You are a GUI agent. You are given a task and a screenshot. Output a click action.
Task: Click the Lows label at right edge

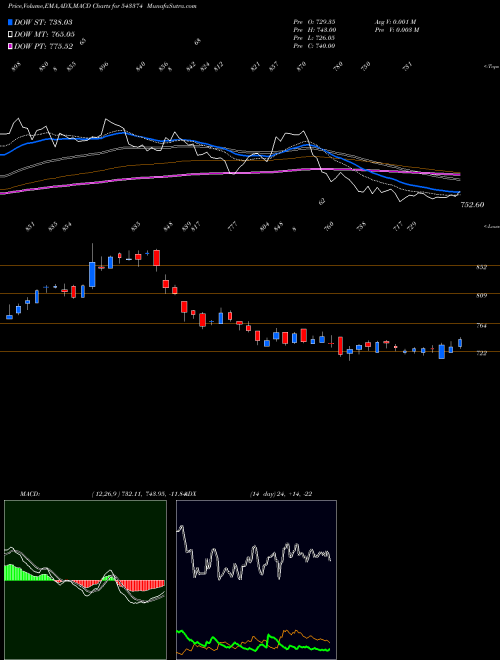[491, 226]
